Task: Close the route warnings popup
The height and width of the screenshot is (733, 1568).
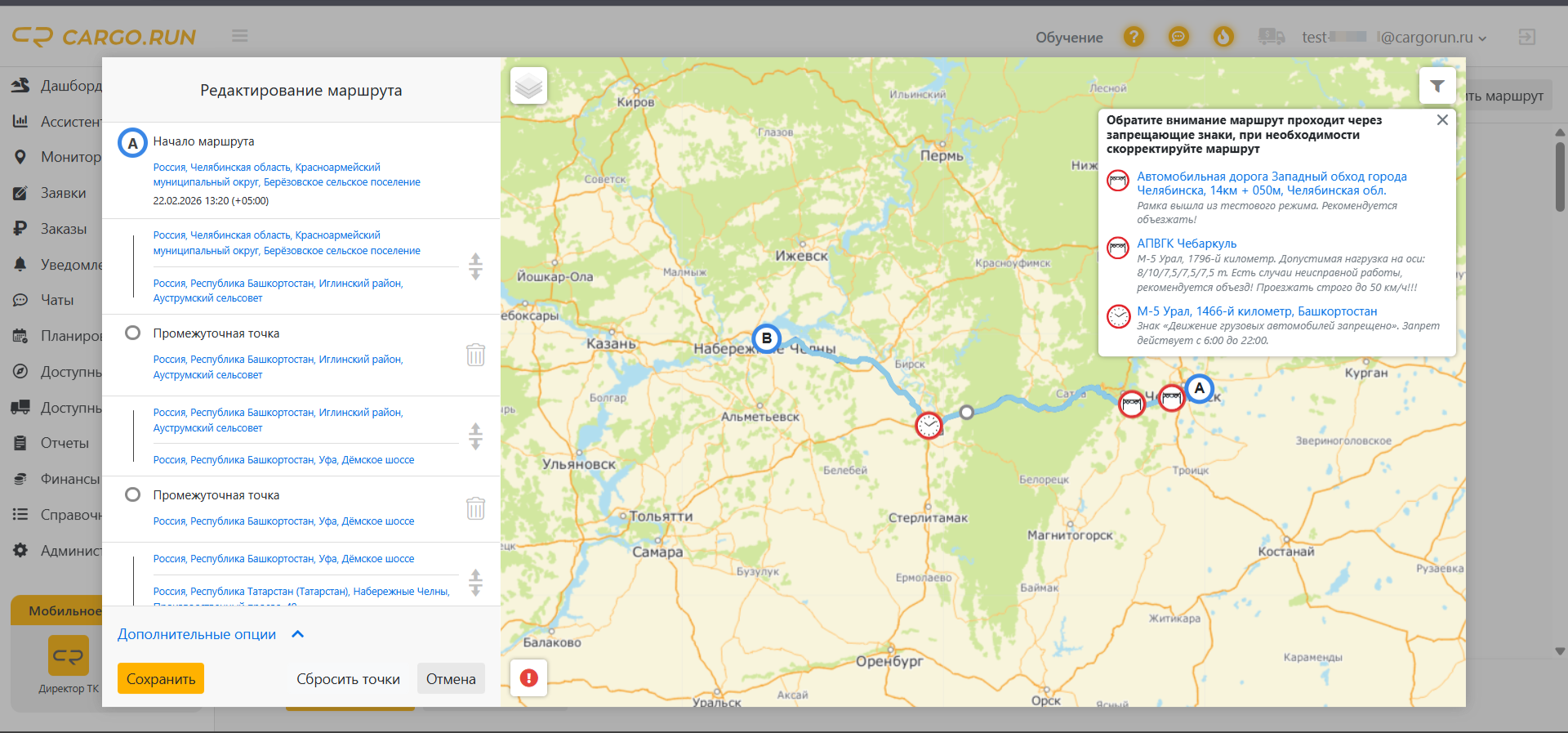Action: [1442, 120]
